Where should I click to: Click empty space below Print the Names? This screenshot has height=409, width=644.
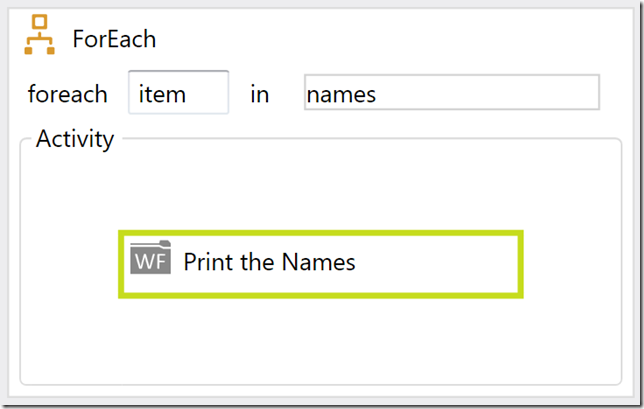tap(320, 340)
